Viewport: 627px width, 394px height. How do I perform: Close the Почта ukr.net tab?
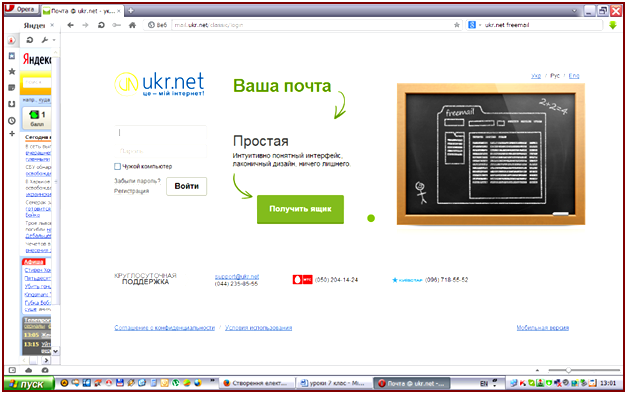pos(119,11)
